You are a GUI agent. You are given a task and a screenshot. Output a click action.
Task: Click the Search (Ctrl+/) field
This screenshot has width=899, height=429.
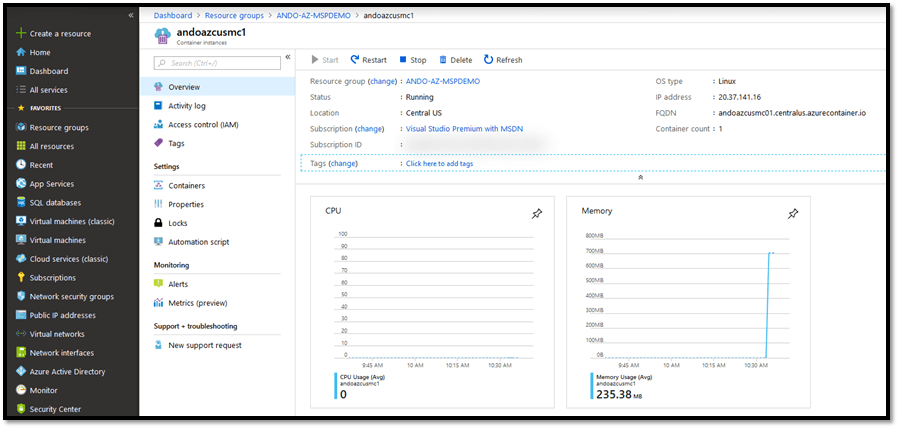217,63
